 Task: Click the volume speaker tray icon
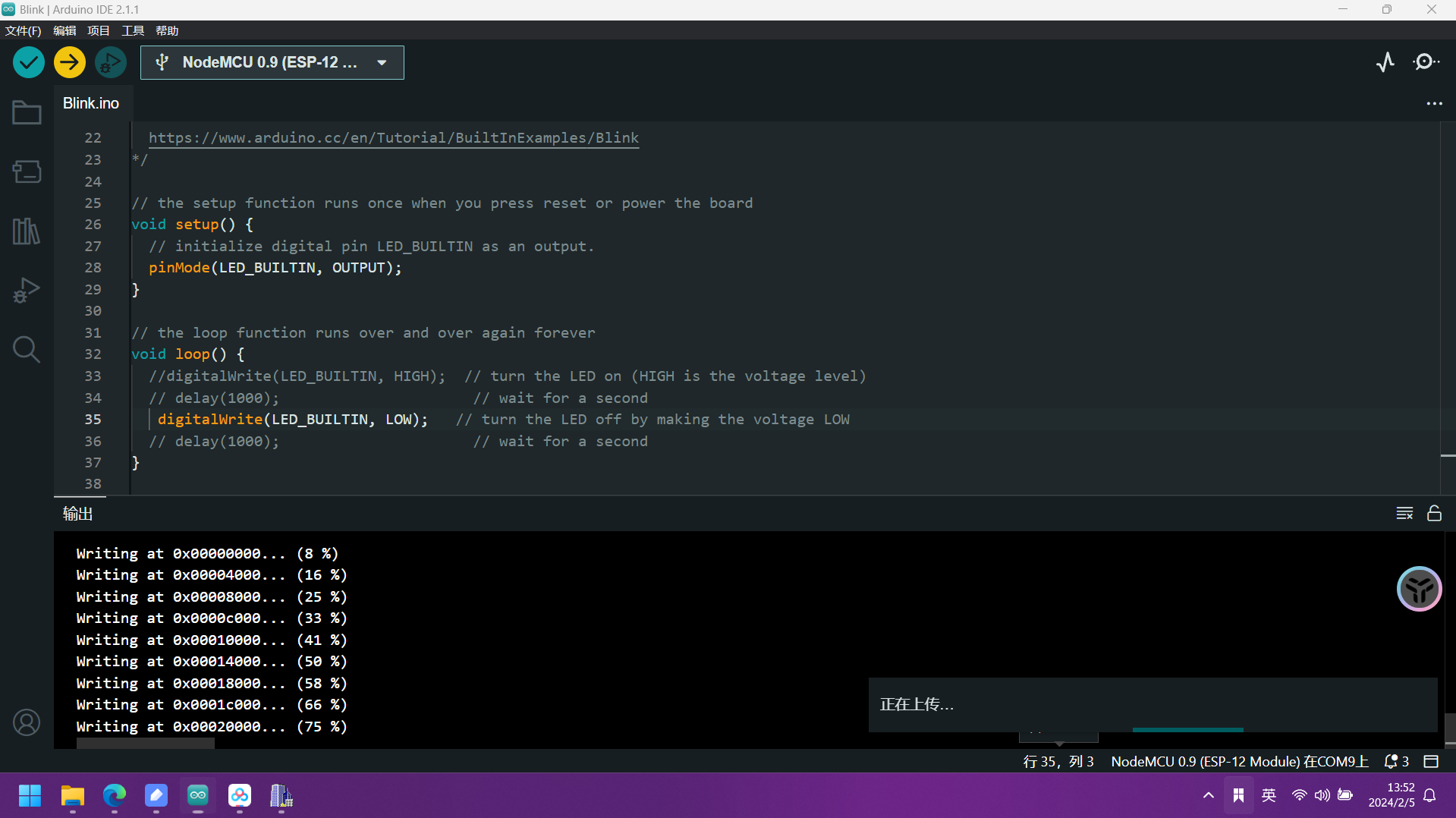[1322, 795]
